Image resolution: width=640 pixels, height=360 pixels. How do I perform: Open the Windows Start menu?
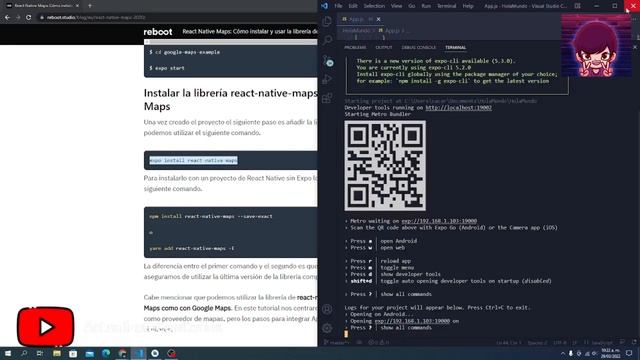click(7, 353)
